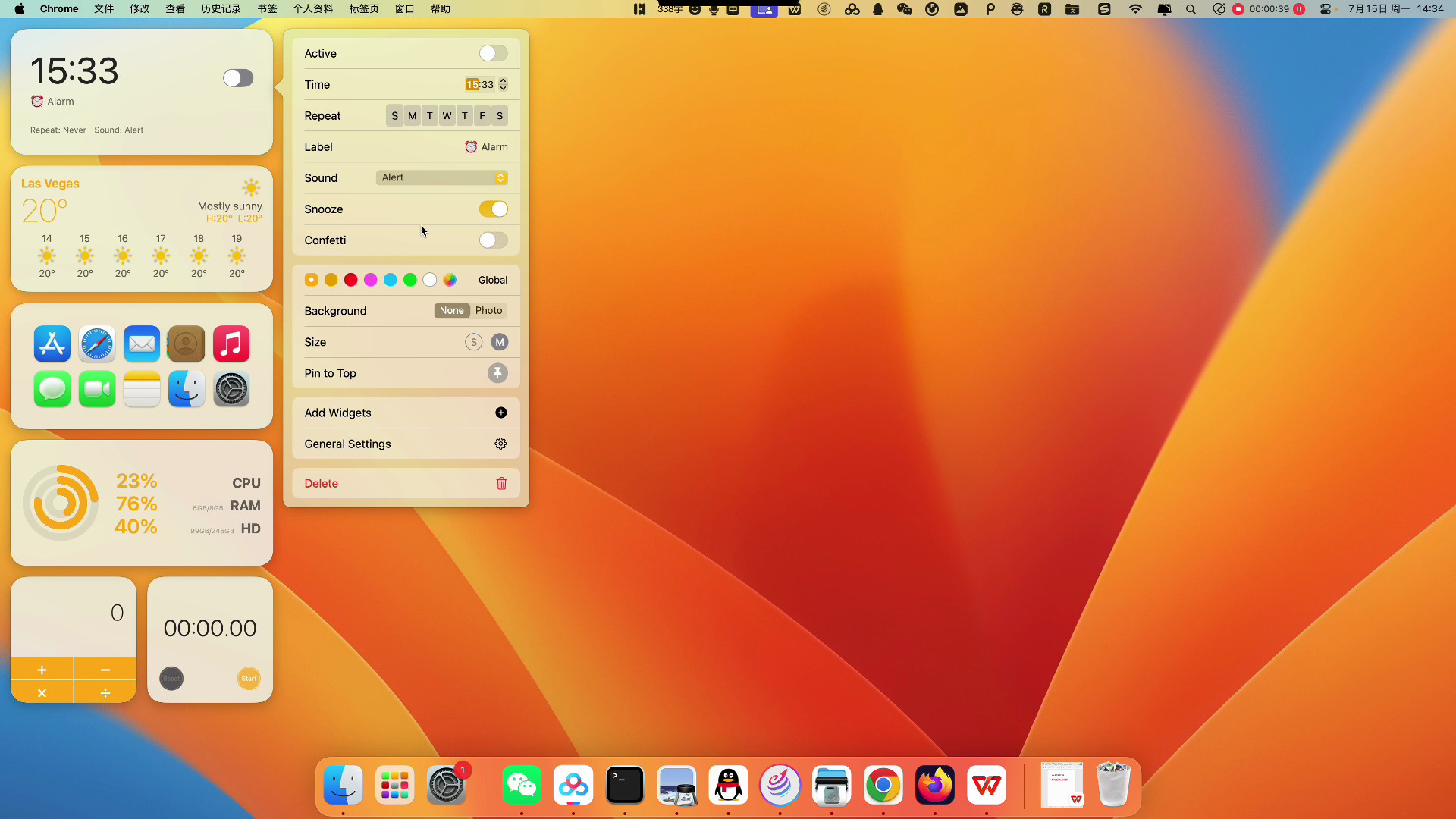Click the Terminal icon in dock

click(x=626, y=785)
